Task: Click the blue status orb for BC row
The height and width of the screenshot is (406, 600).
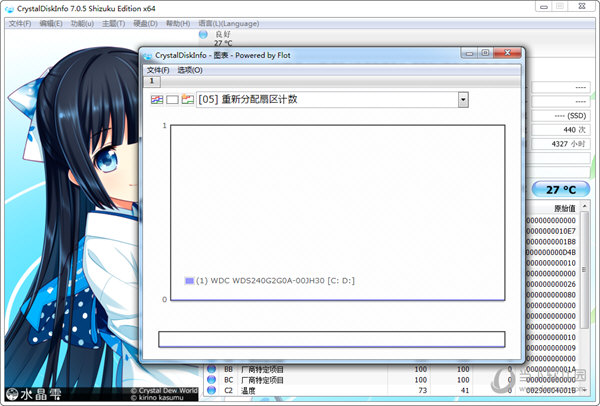Action: 211,380
